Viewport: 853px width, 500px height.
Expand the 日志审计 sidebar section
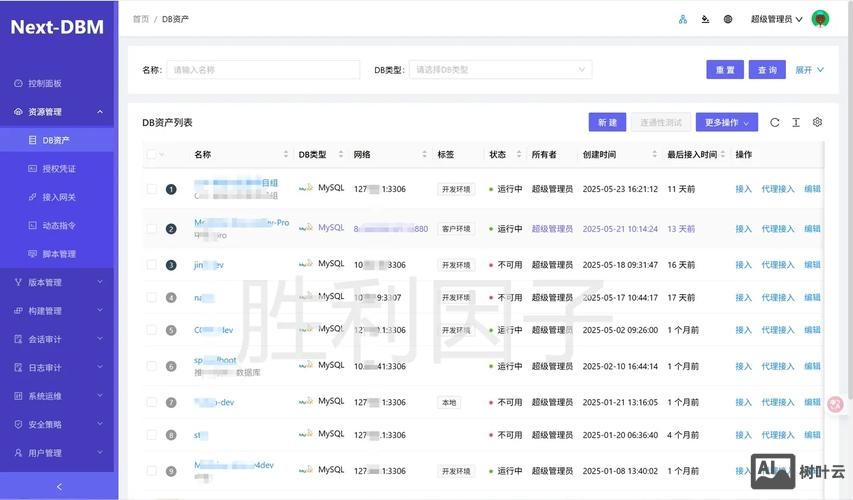57,367
